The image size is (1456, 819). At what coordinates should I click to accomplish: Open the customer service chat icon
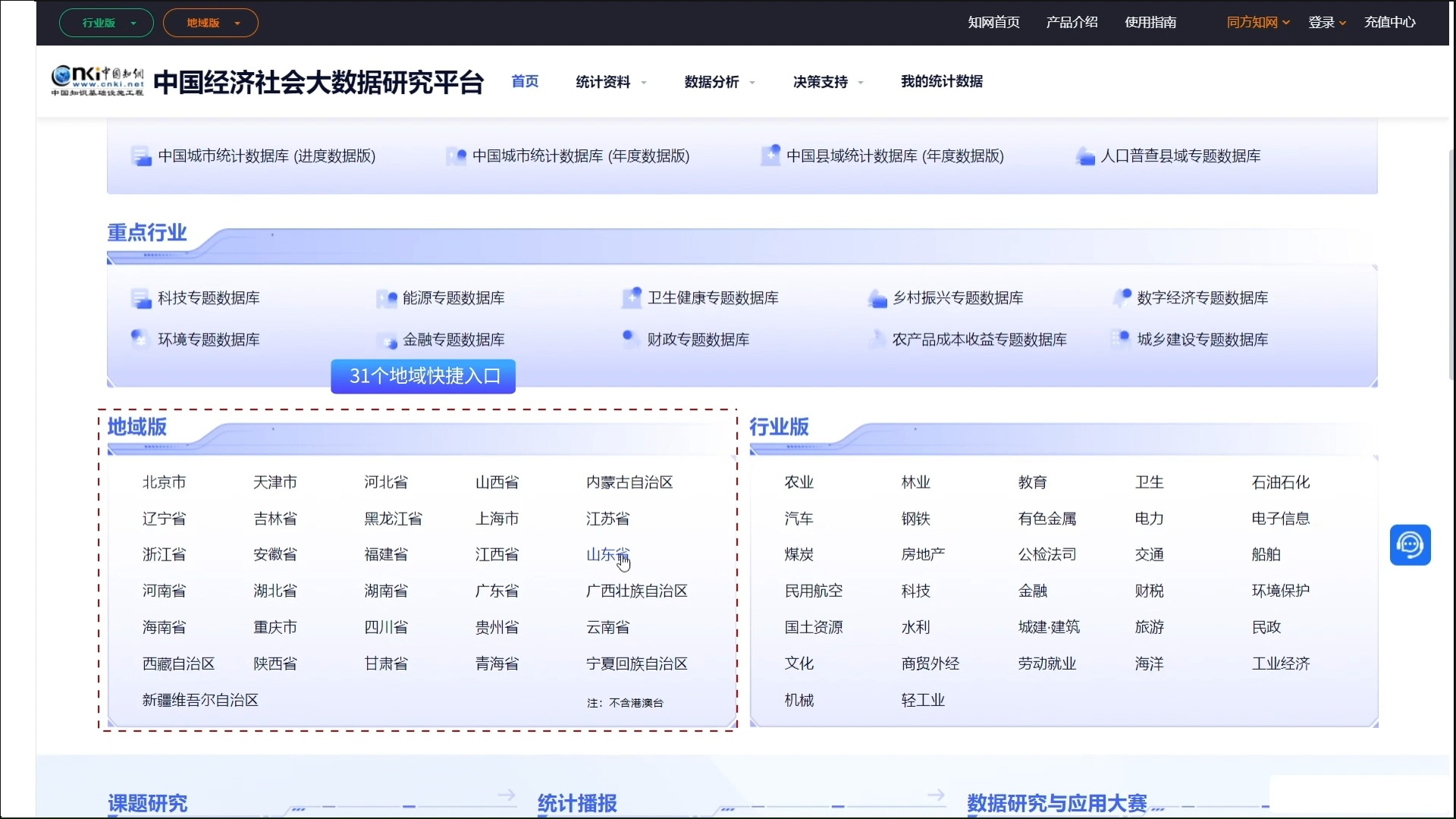(x=1410, y=544)
